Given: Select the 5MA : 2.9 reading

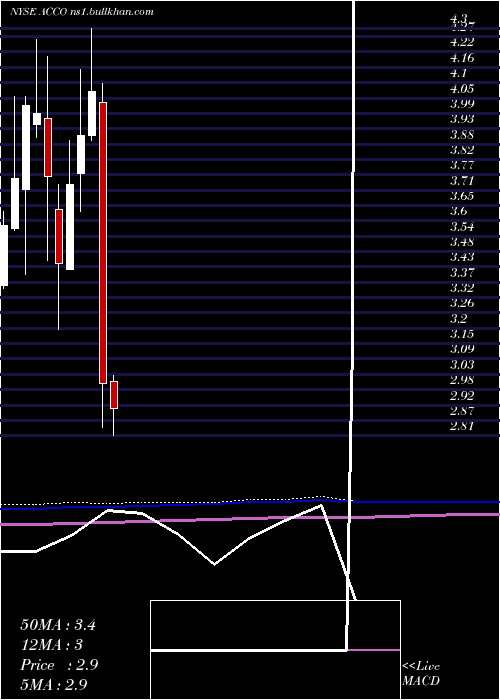Looking at the screenshot, I should pos(55,684).
